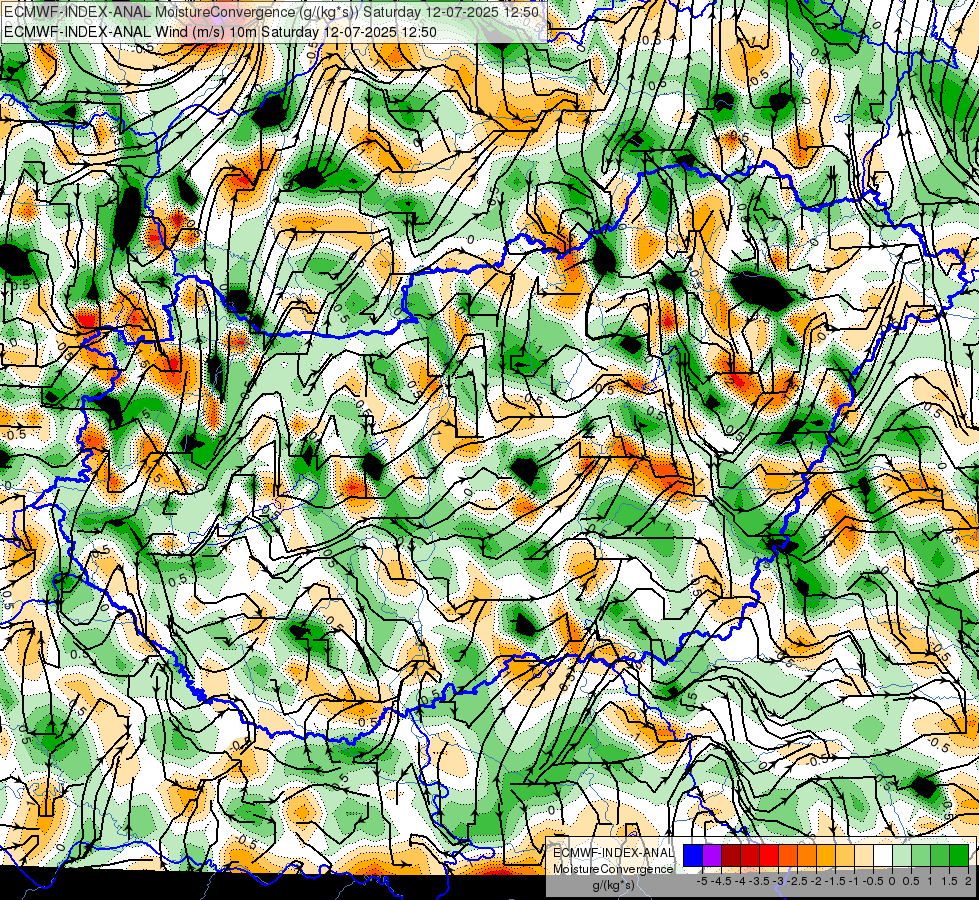The width and height of the screenshot is (979, 900).
Task: Click the legend tick value -5
Action: point(702,881)
